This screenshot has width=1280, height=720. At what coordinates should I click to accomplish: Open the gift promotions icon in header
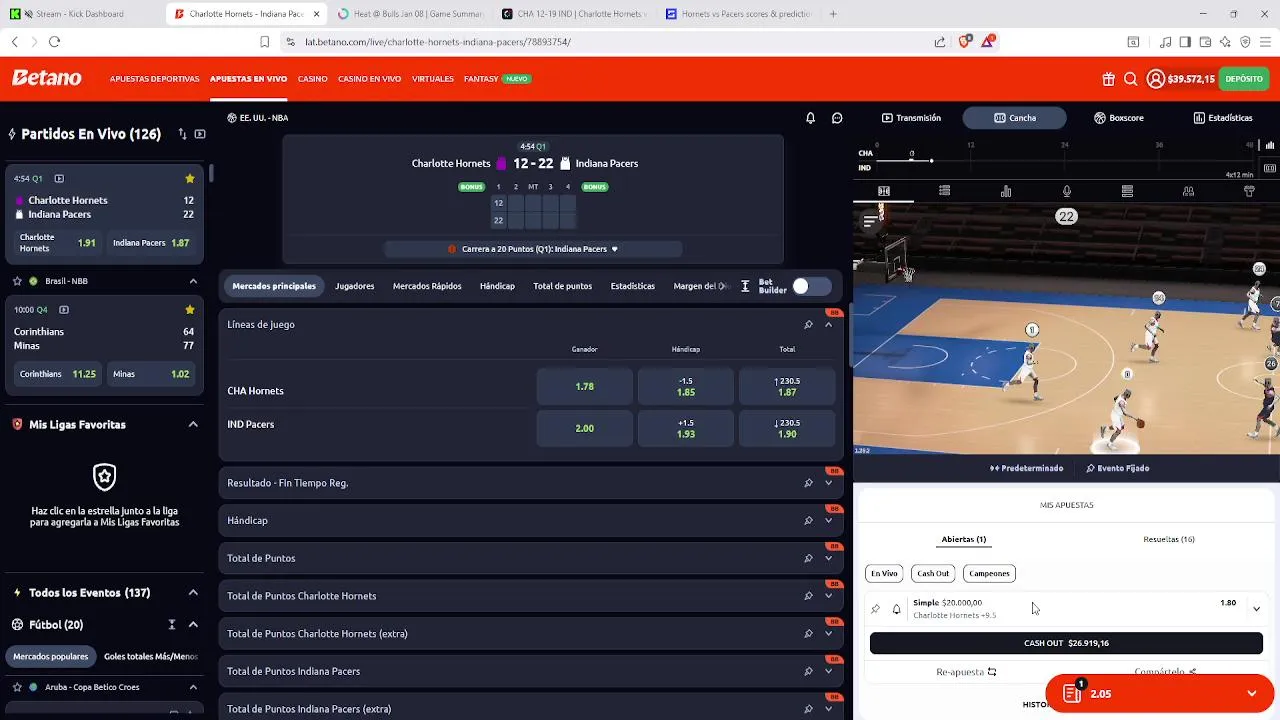tap(1109, 79)
